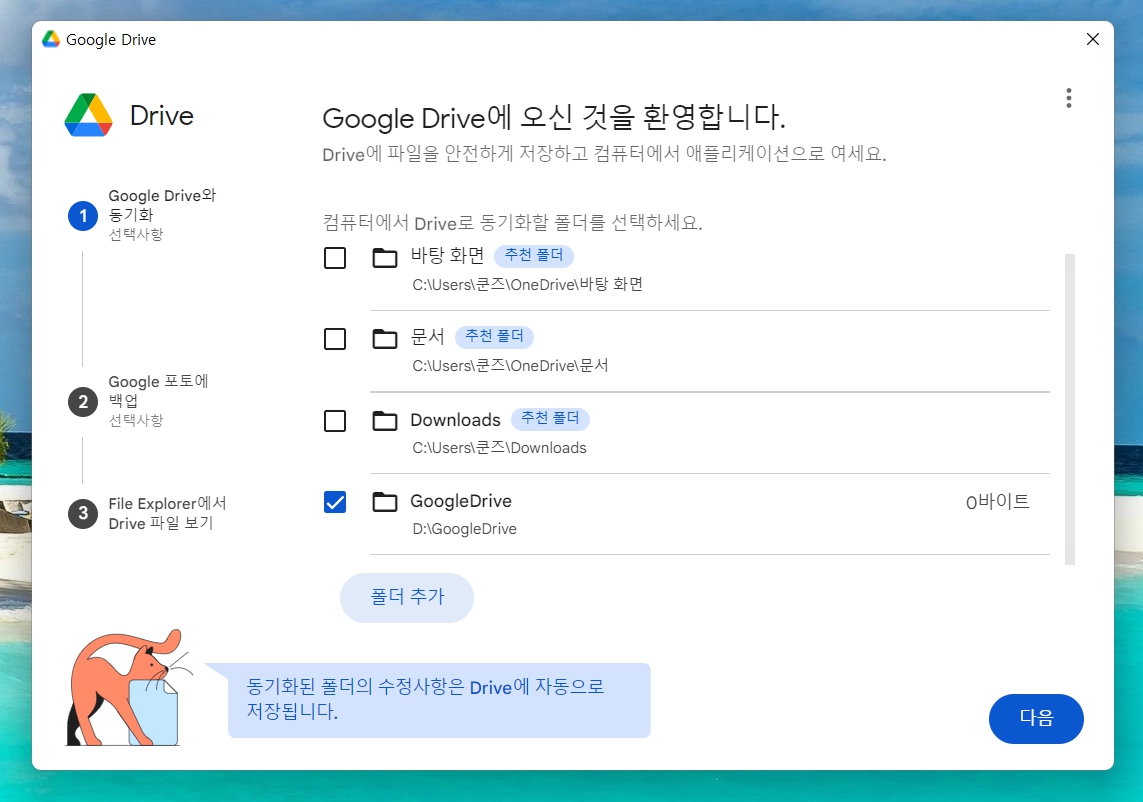
Task: Click step 3 circle icon
Action: pos(83,513)
